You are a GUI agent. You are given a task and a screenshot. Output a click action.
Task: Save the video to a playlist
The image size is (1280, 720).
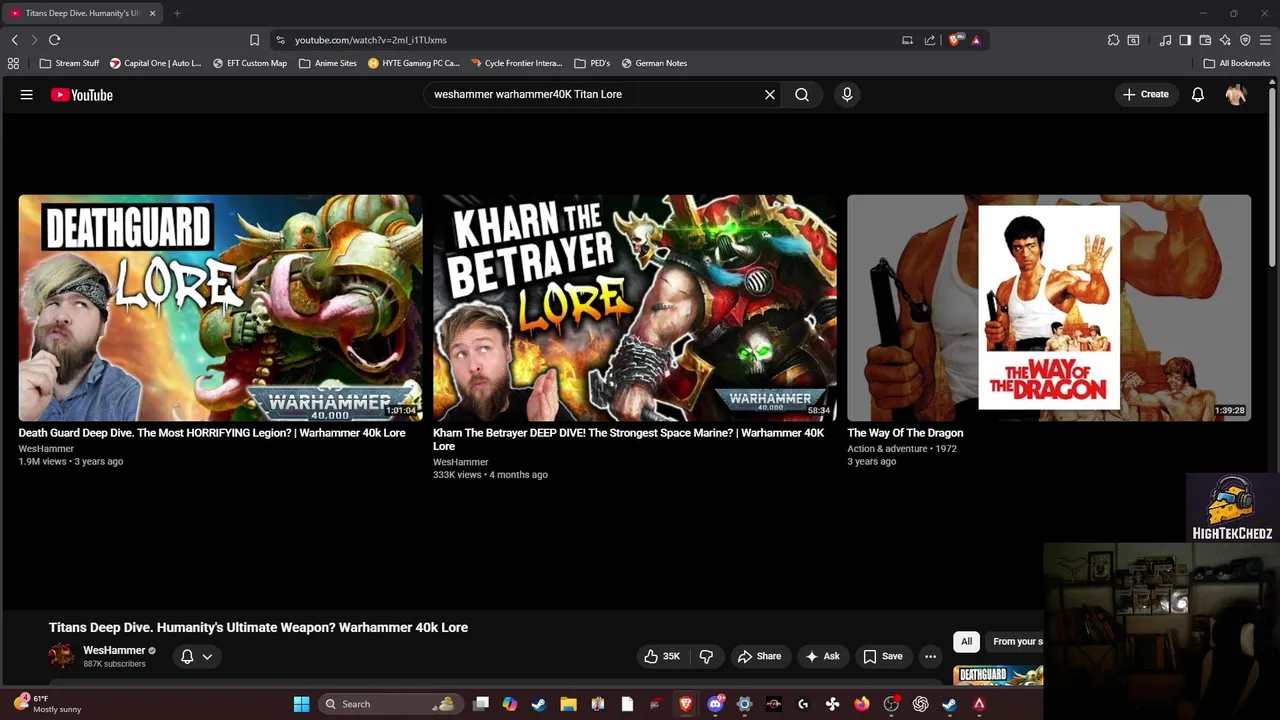pos(883,657)
